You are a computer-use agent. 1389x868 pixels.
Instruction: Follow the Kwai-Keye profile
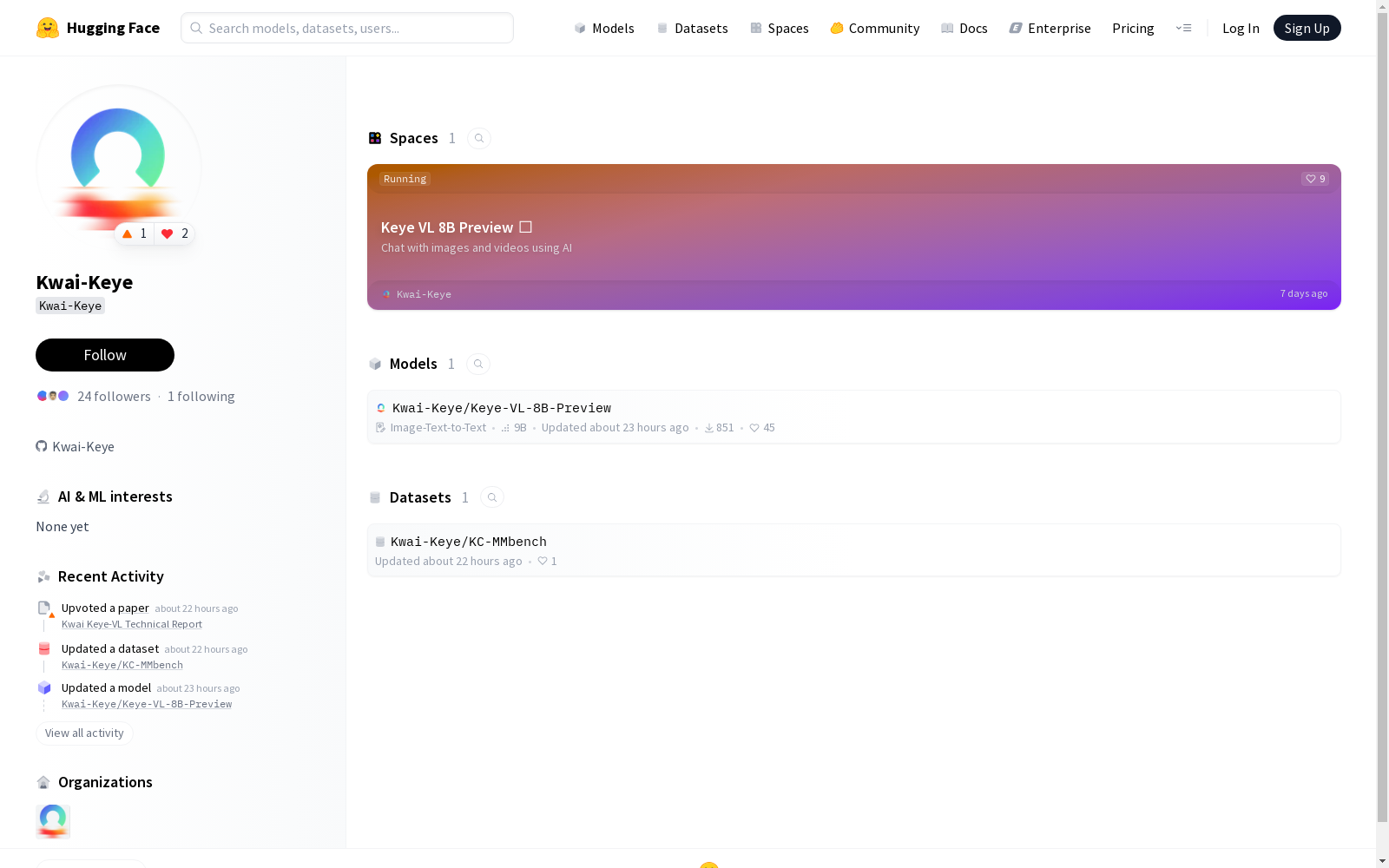[x=105, y=355]
